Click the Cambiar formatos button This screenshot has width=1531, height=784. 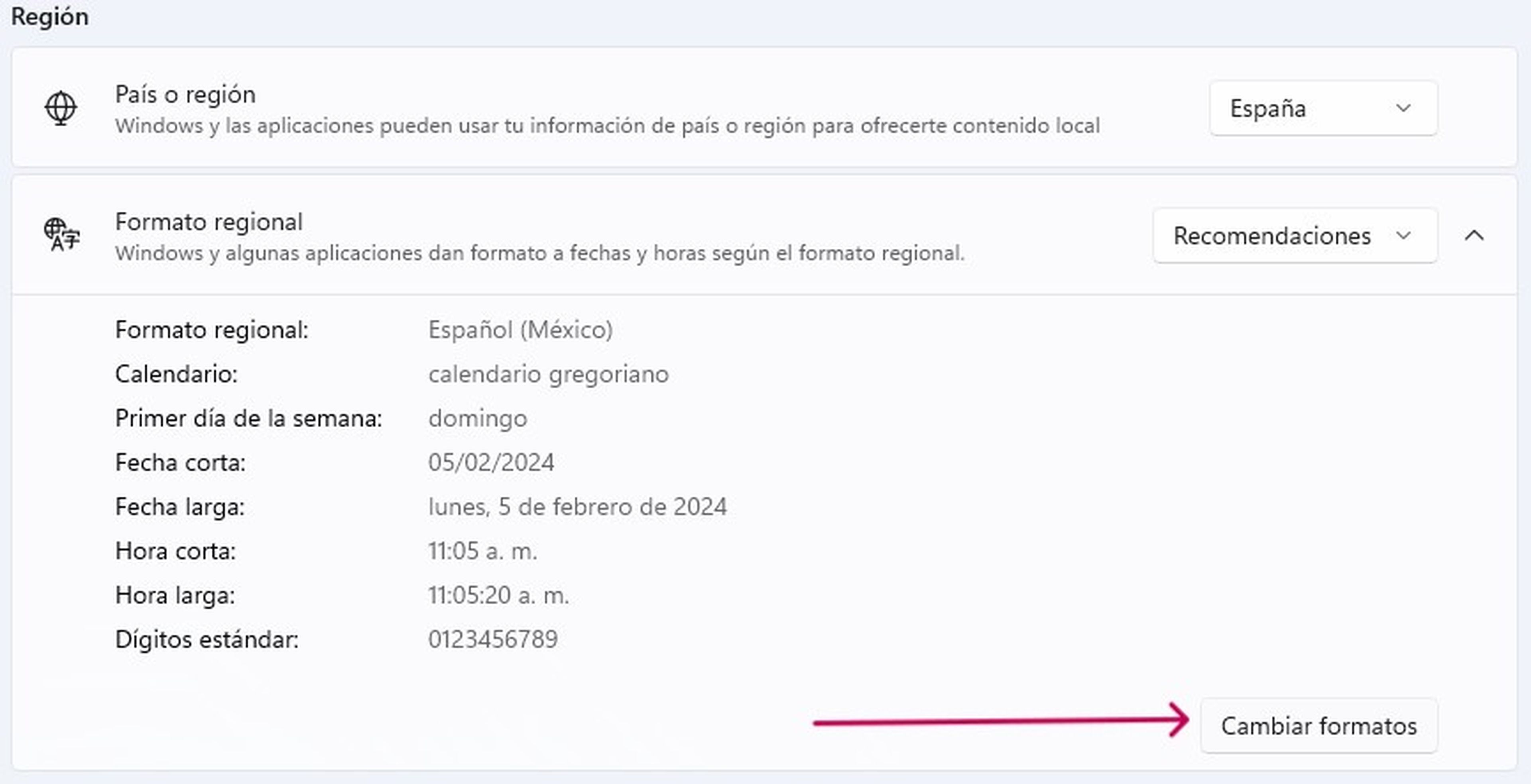click(1319, 726)
